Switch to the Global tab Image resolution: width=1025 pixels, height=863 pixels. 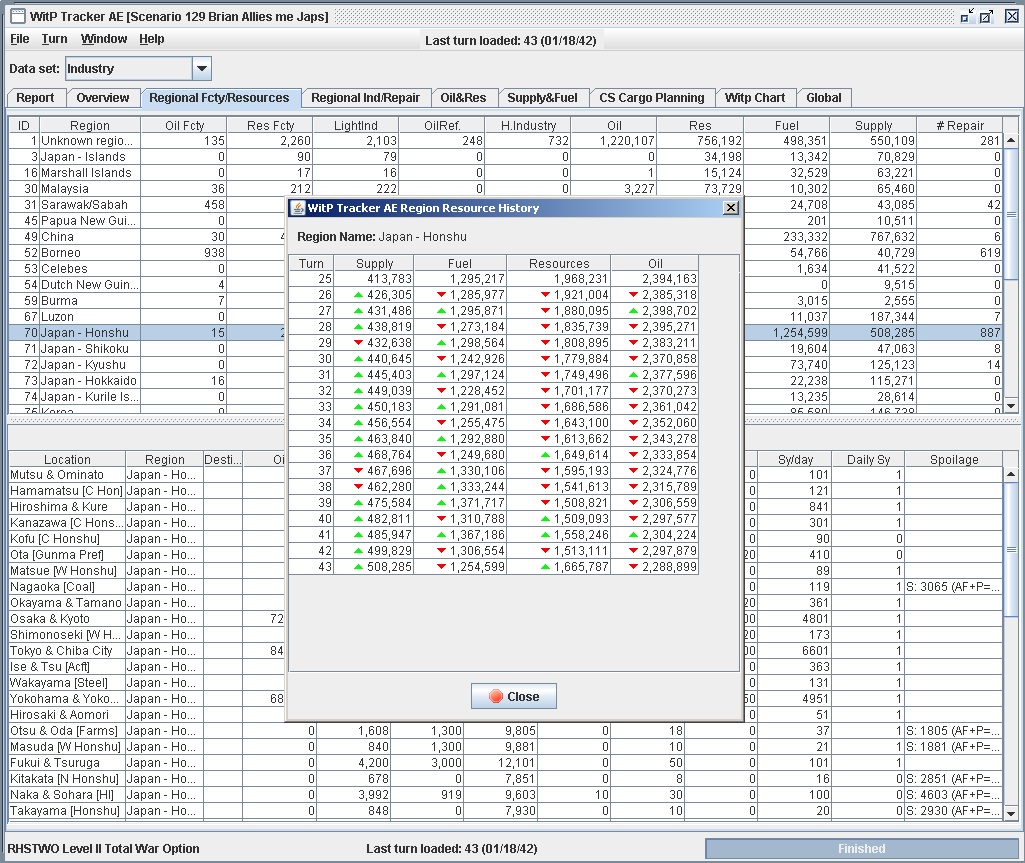point(824,98)
